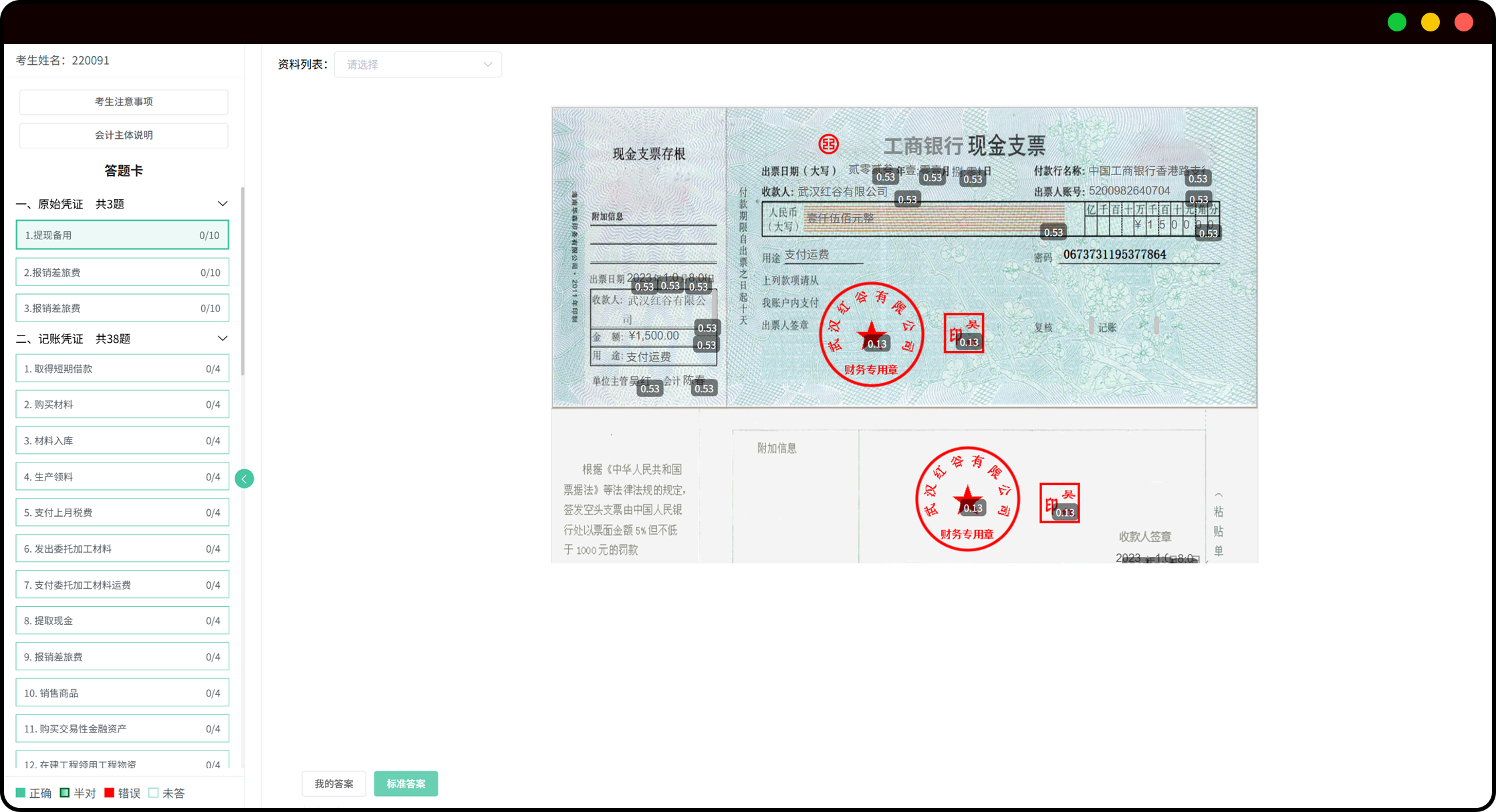1496x812 pixels.
Task: Click the ICBC bank logo
Action: pos(829,144)
